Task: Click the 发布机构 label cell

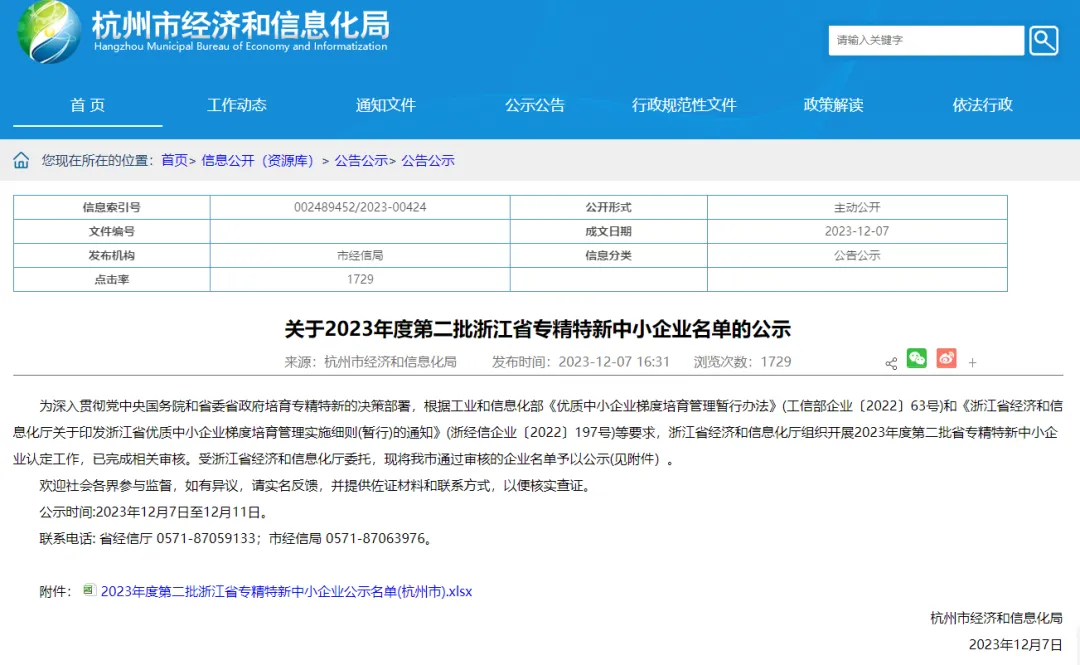Action: [112, 256]
